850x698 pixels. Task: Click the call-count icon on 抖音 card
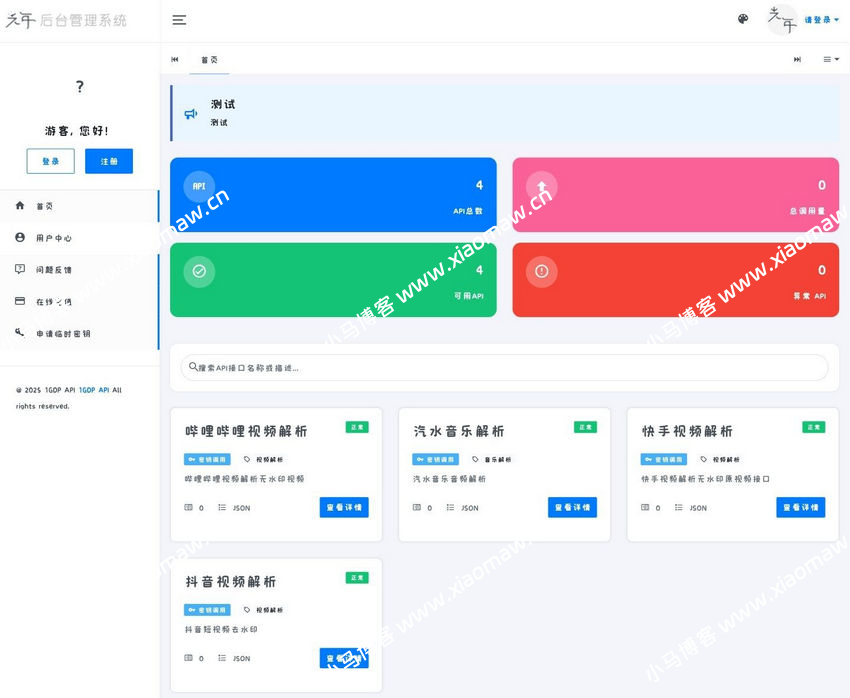coord(189,658)
